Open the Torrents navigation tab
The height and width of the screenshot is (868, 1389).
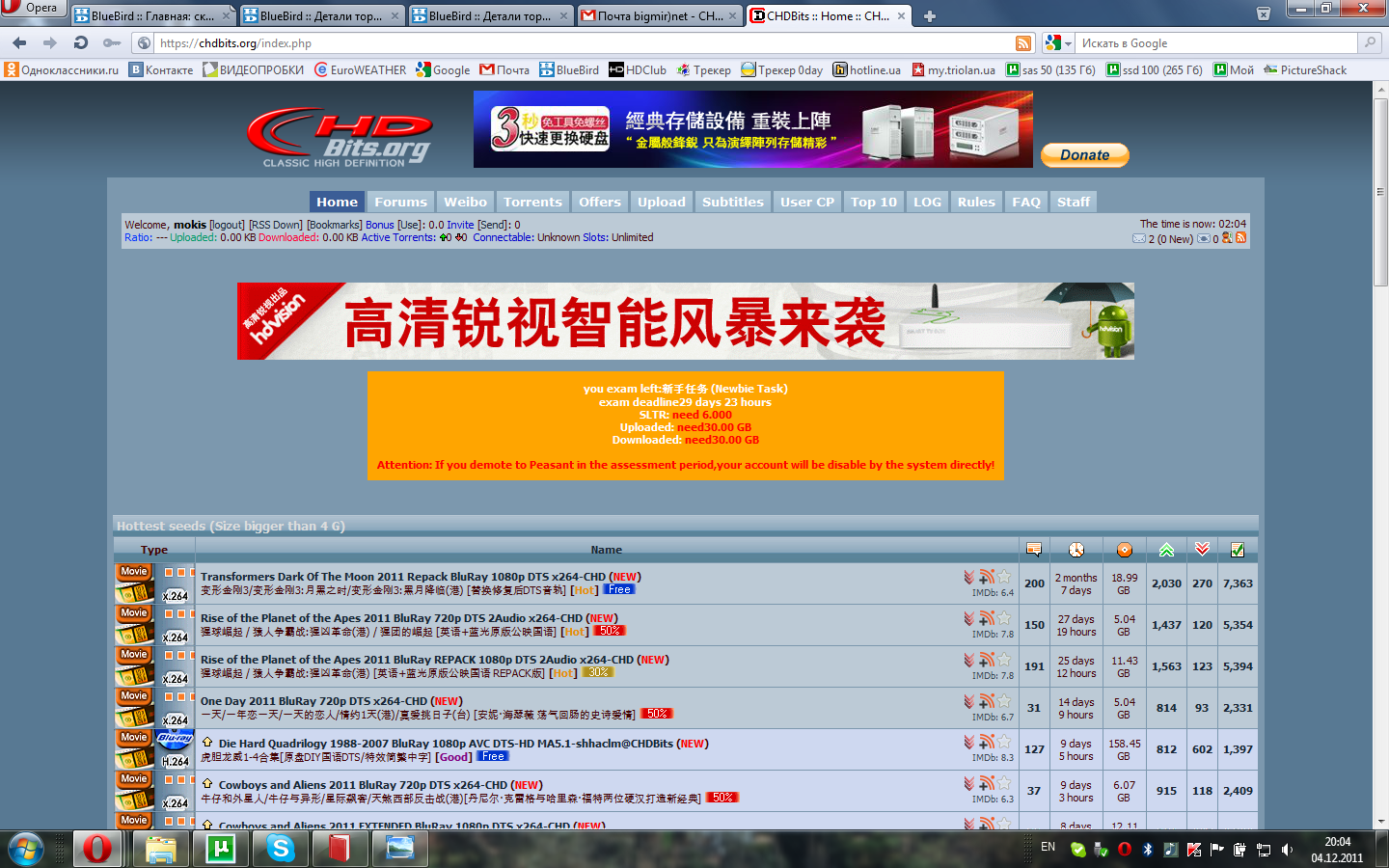point(532,202)
